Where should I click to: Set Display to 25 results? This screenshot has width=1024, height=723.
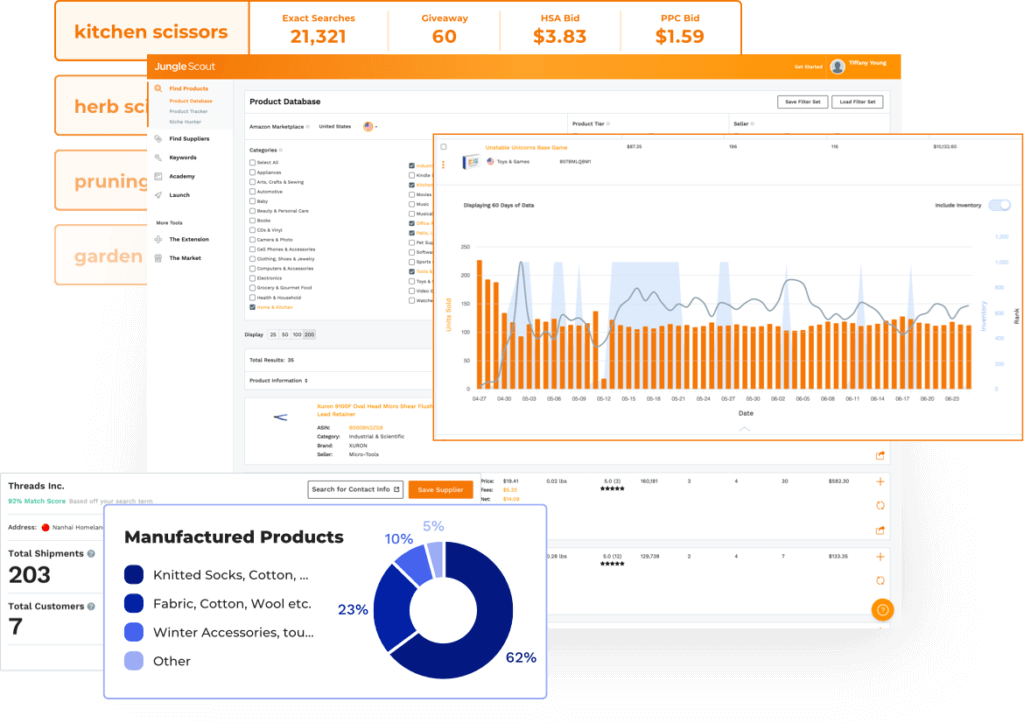[x=273, y=334]
